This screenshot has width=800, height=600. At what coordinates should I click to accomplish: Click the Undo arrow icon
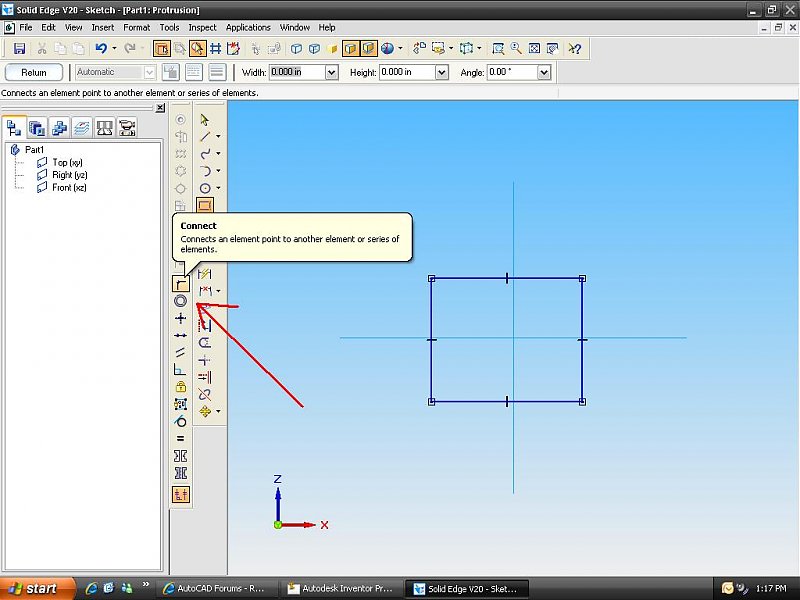[x=101, y=48]
